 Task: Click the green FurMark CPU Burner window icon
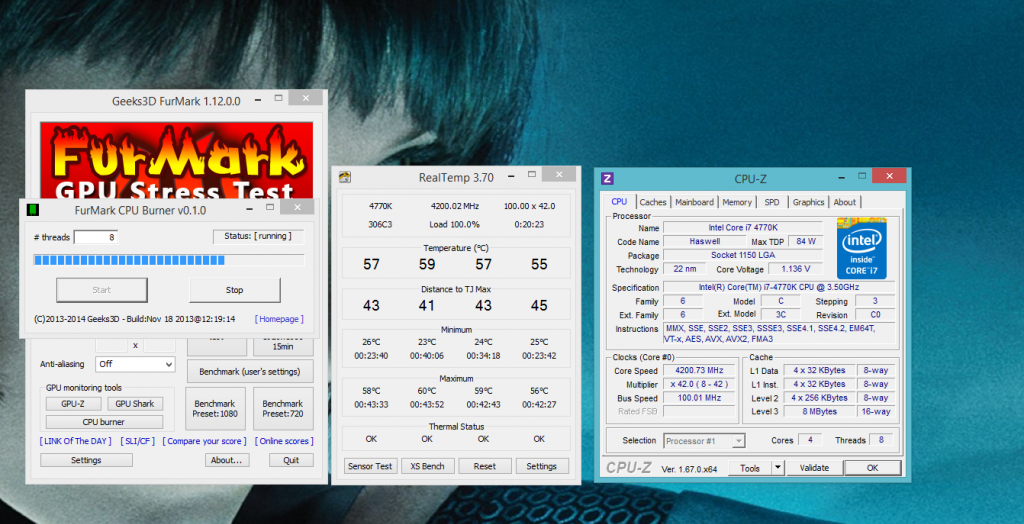[32, 209]
